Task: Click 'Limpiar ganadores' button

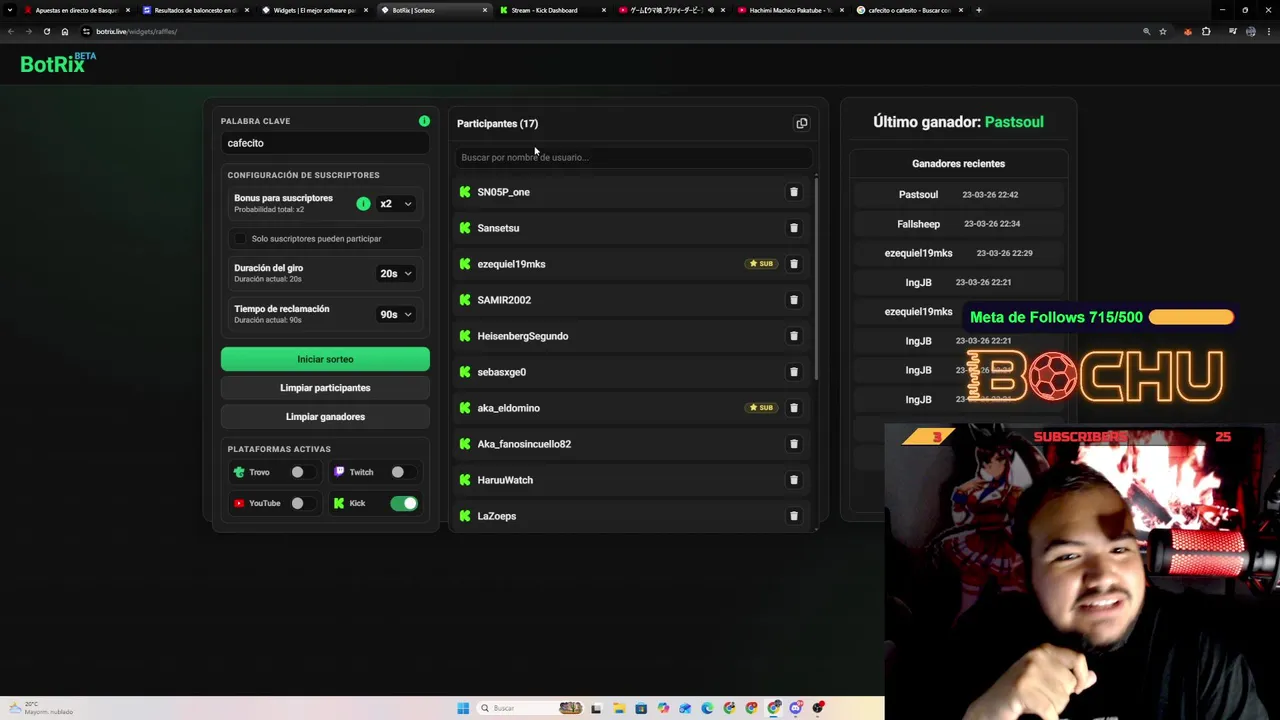Action: pos(325,417)
